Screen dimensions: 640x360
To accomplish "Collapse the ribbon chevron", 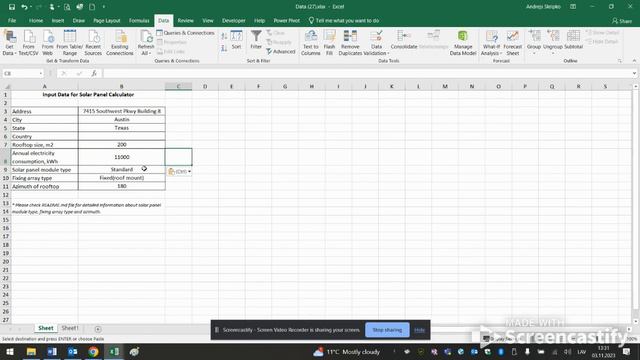I will [x=634, y=61].
